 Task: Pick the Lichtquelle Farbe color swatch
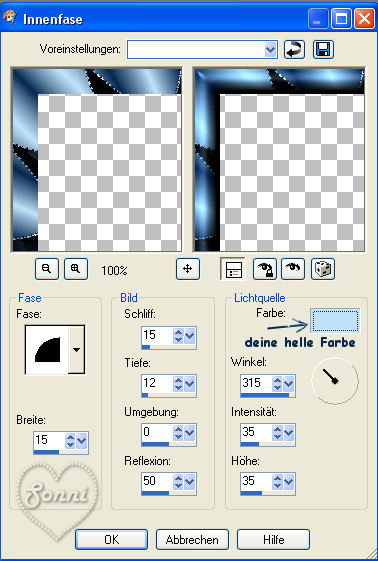point(335,321)
